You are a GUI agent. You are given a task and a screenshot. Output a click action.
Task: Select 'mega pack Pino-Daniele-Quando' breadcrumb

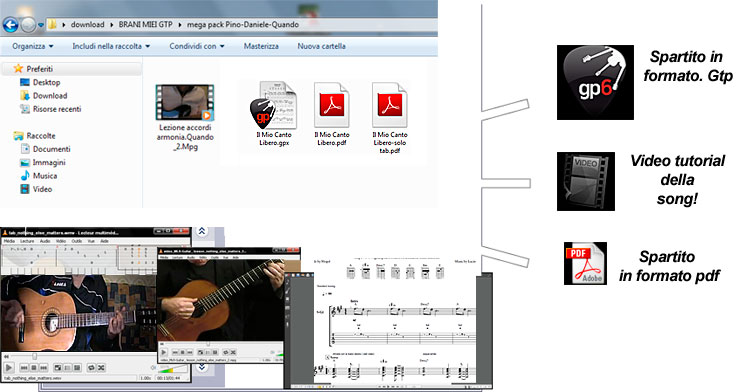243,24
